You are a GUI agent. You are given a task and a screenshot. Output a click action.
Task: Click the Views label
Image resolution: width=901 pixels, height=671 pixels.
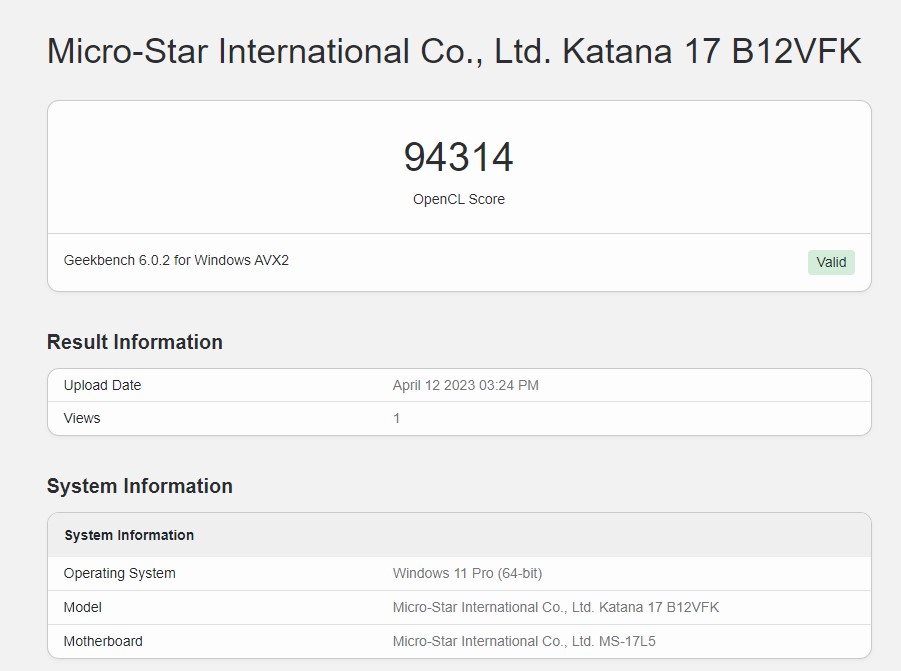(x=82, y=418)
